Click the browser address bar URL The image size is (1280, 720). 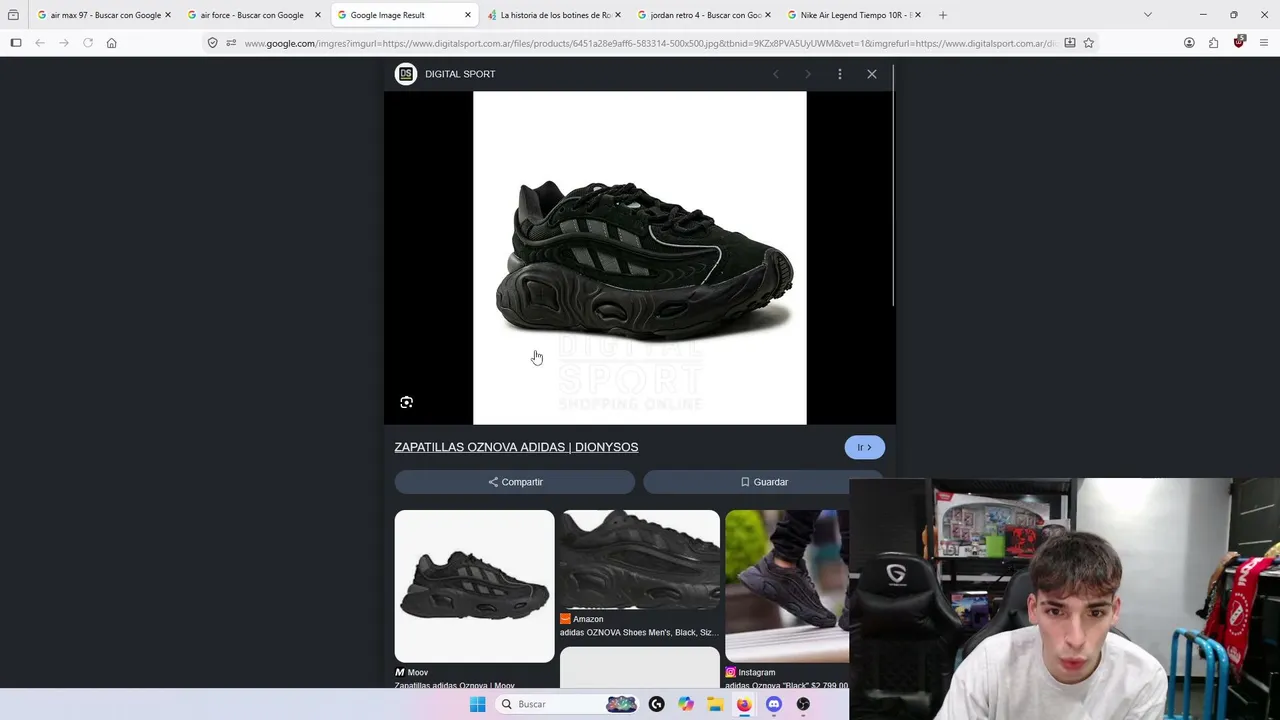650,43
